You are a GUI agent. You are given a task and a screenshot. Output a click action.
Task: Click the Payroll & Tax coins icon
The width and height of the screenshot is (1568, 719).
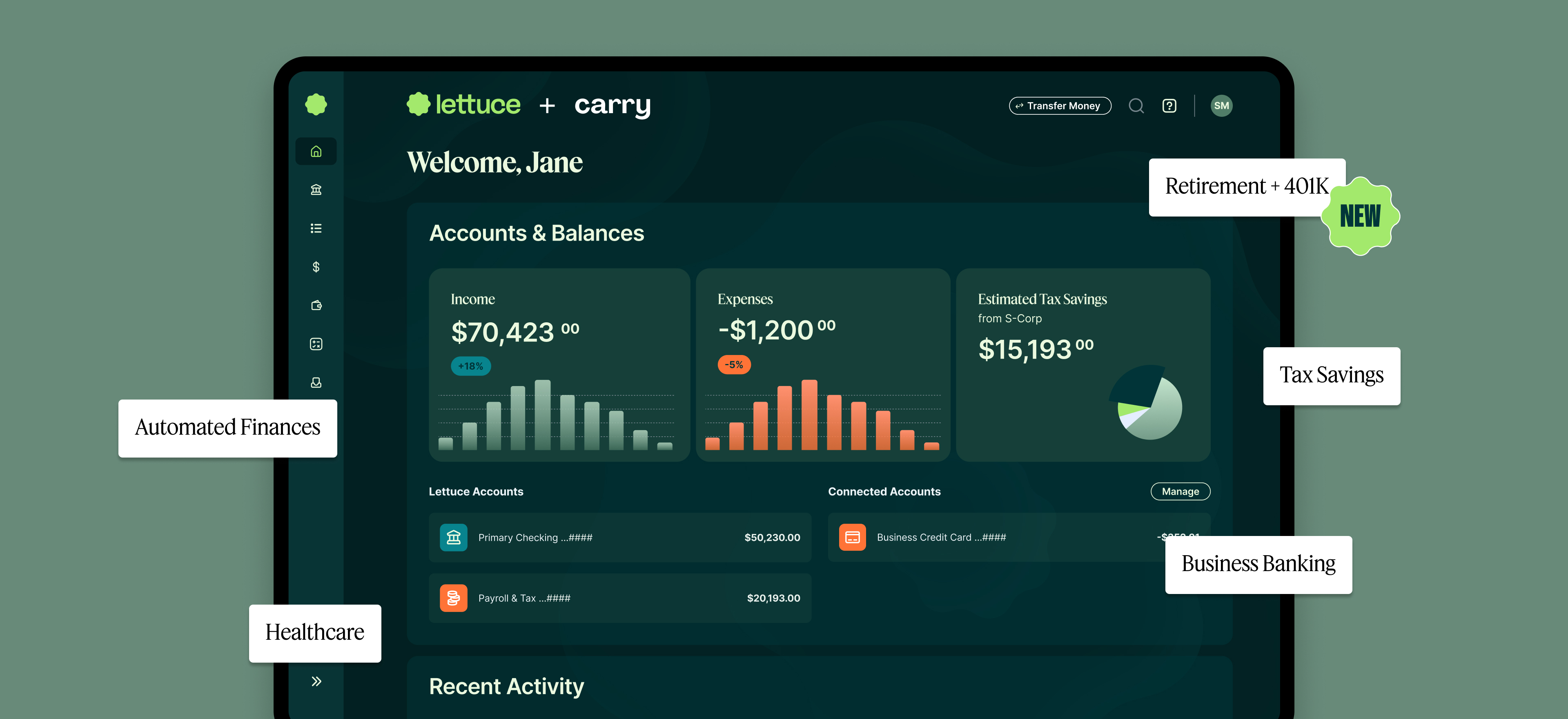pos(454,598)
